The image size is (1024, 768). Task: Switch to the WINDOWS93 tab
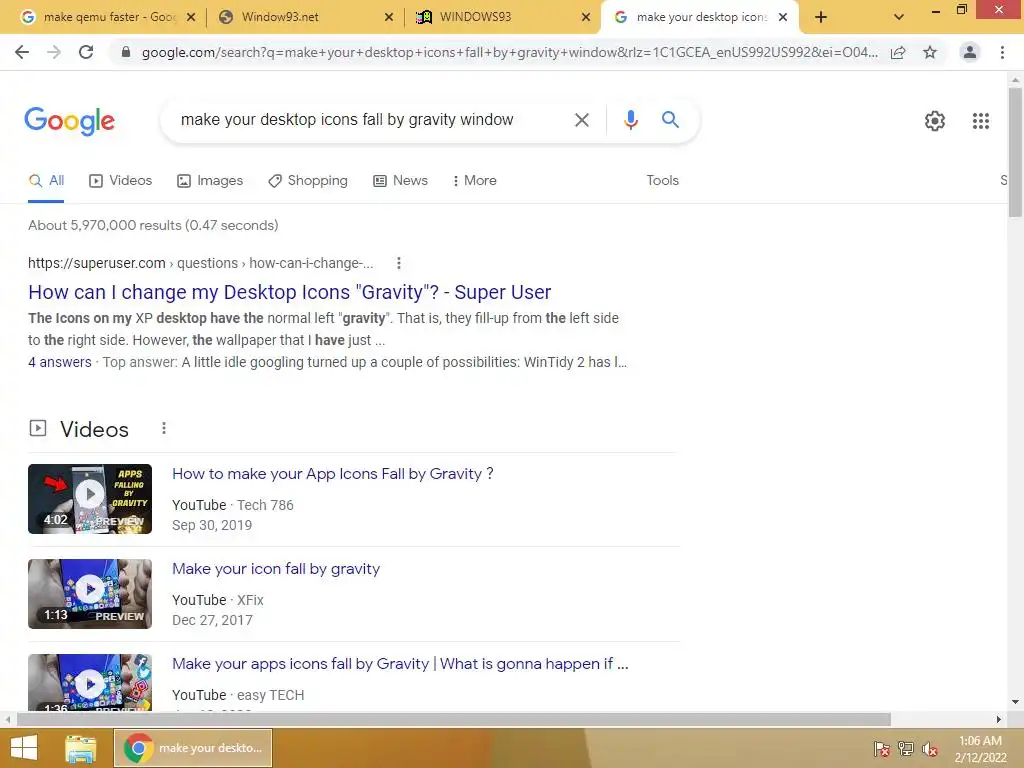503,18
